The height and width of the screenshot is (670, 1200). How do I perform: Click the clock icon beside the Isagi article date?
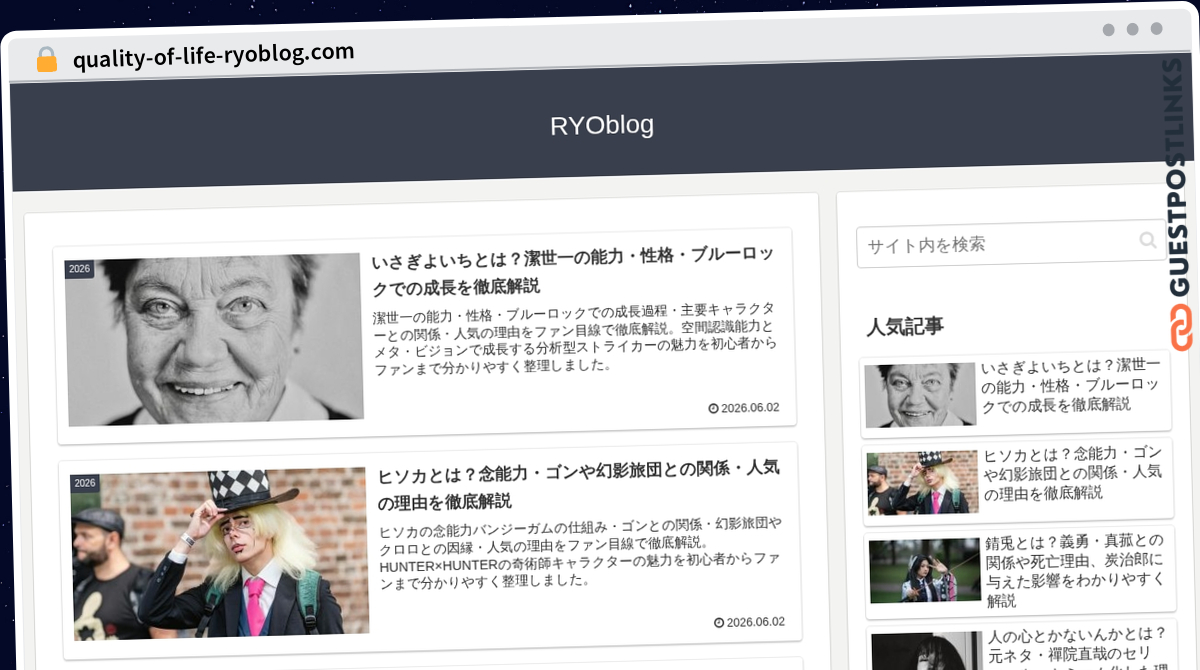tap(713, 408)
